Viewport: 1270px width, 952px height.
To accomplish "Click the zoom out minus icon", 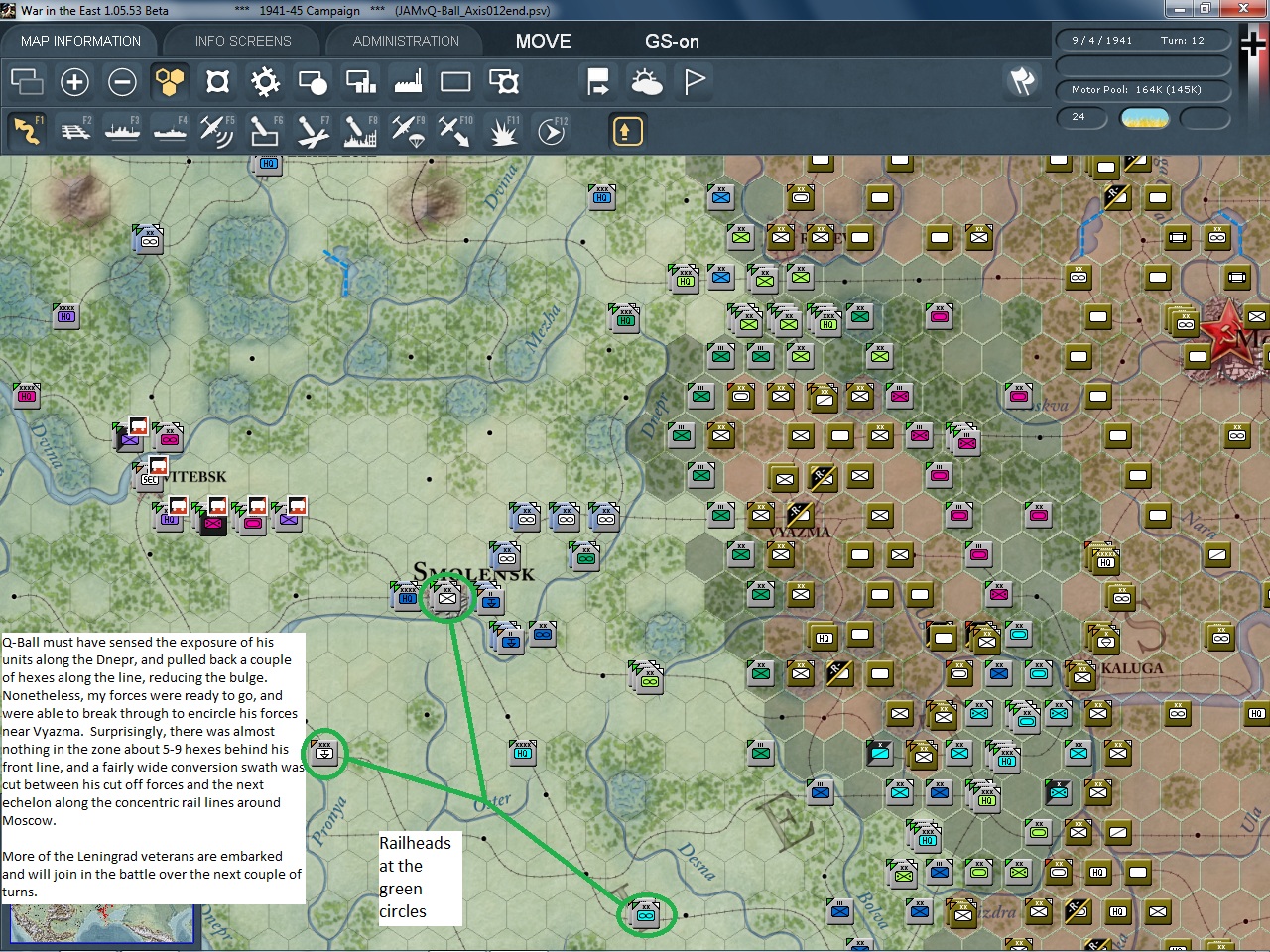I will pyautogui.click(x=122, y=82).
